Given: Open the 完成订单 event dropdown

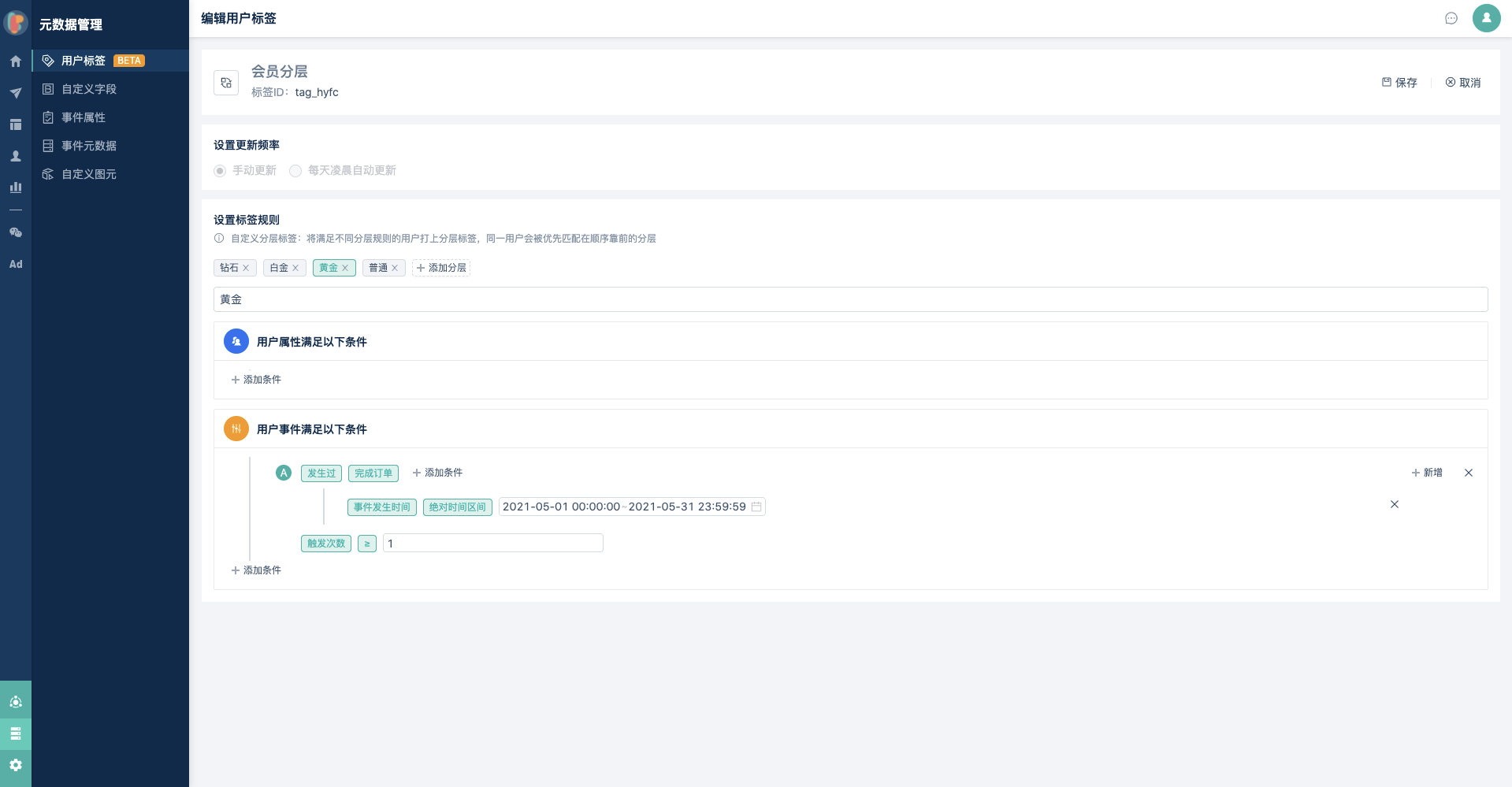Looking at the screenshot, I should [373, 473].
